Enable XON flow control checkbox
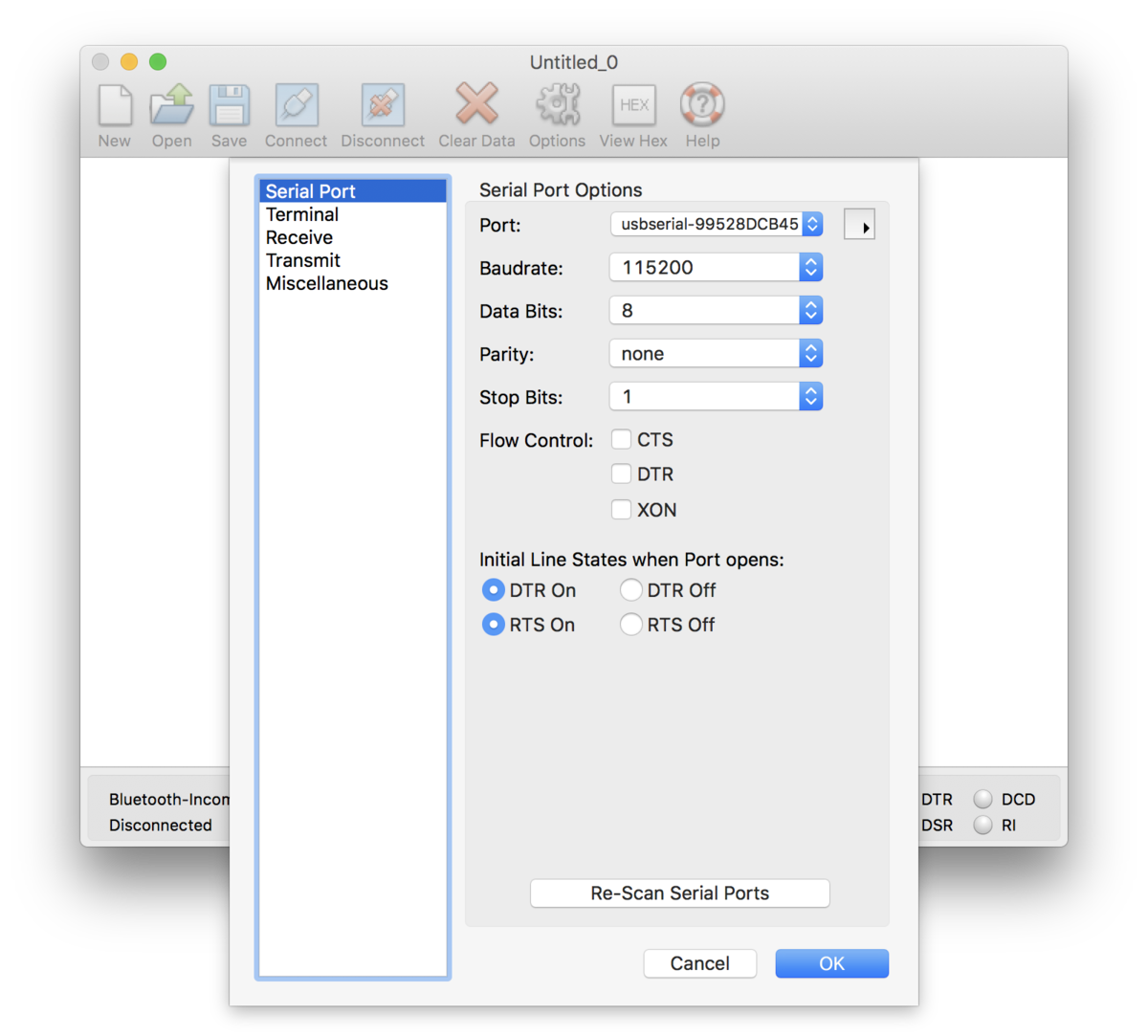 click(x=621, y=509)
